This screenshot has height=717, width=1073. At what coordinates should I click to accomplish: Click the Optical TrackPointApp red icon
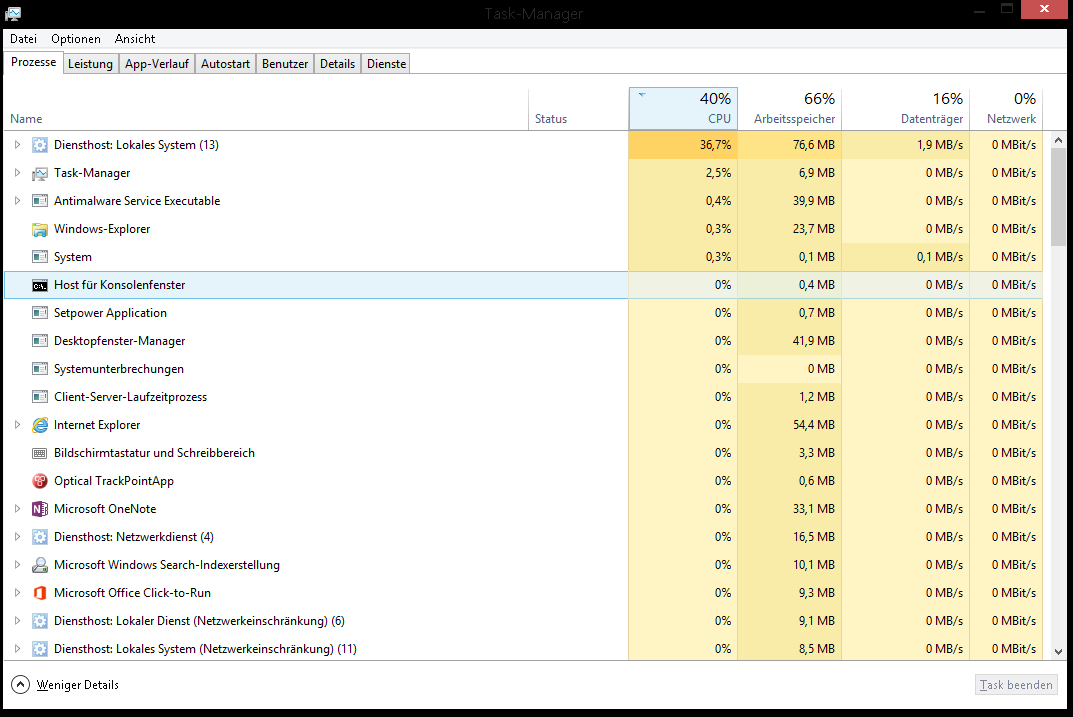pyautogui.click(x=40, y=481)
